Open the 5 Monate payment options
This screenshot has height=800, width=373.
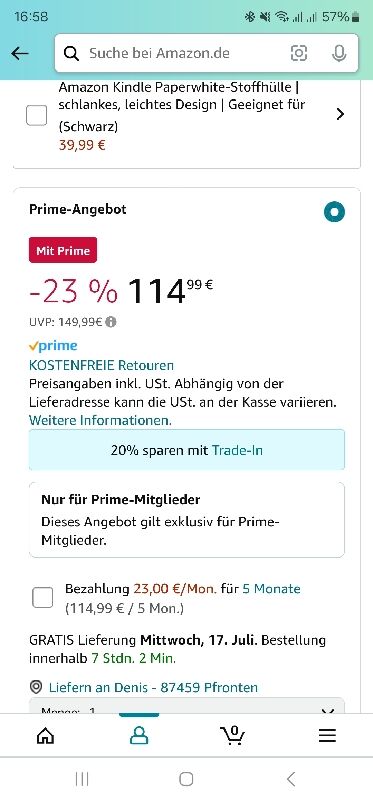[271, 589]
